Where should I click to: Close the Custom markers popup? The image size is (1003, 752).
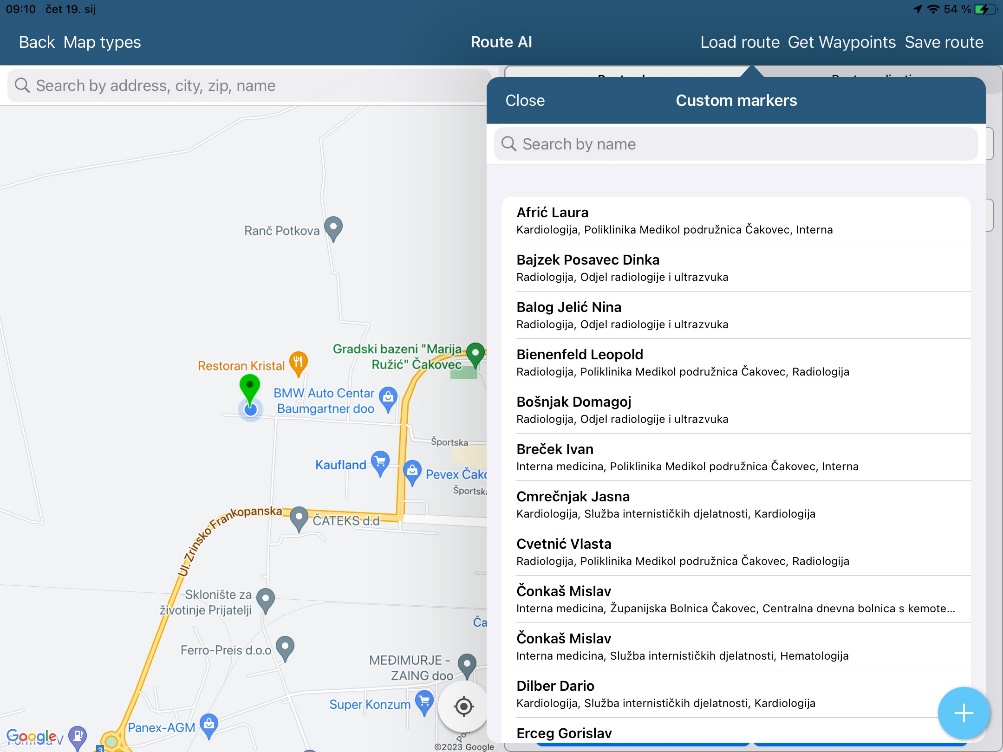[525, 100]
